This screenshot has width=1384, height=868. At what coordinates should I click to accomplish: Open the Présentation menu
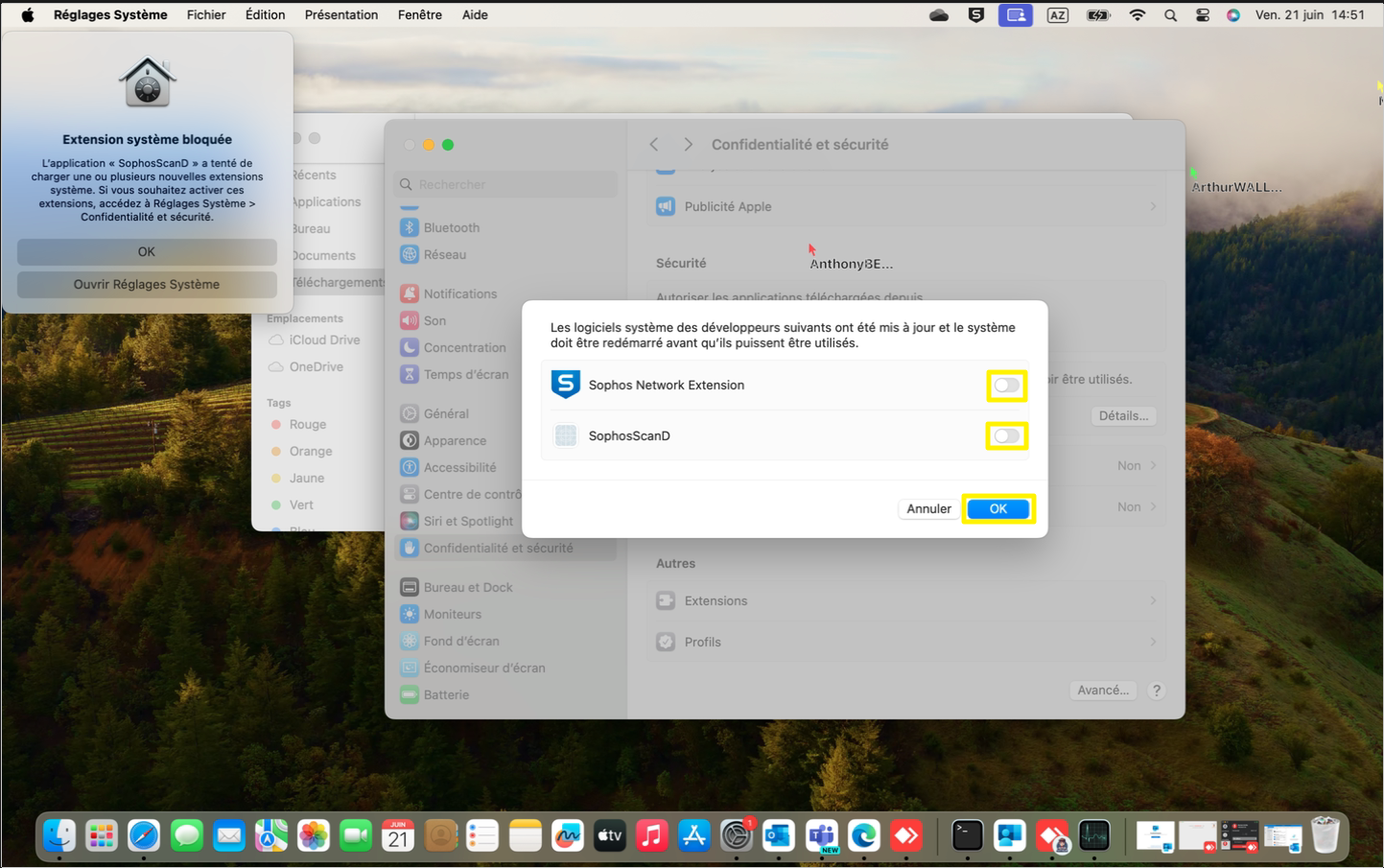point(341,14)
